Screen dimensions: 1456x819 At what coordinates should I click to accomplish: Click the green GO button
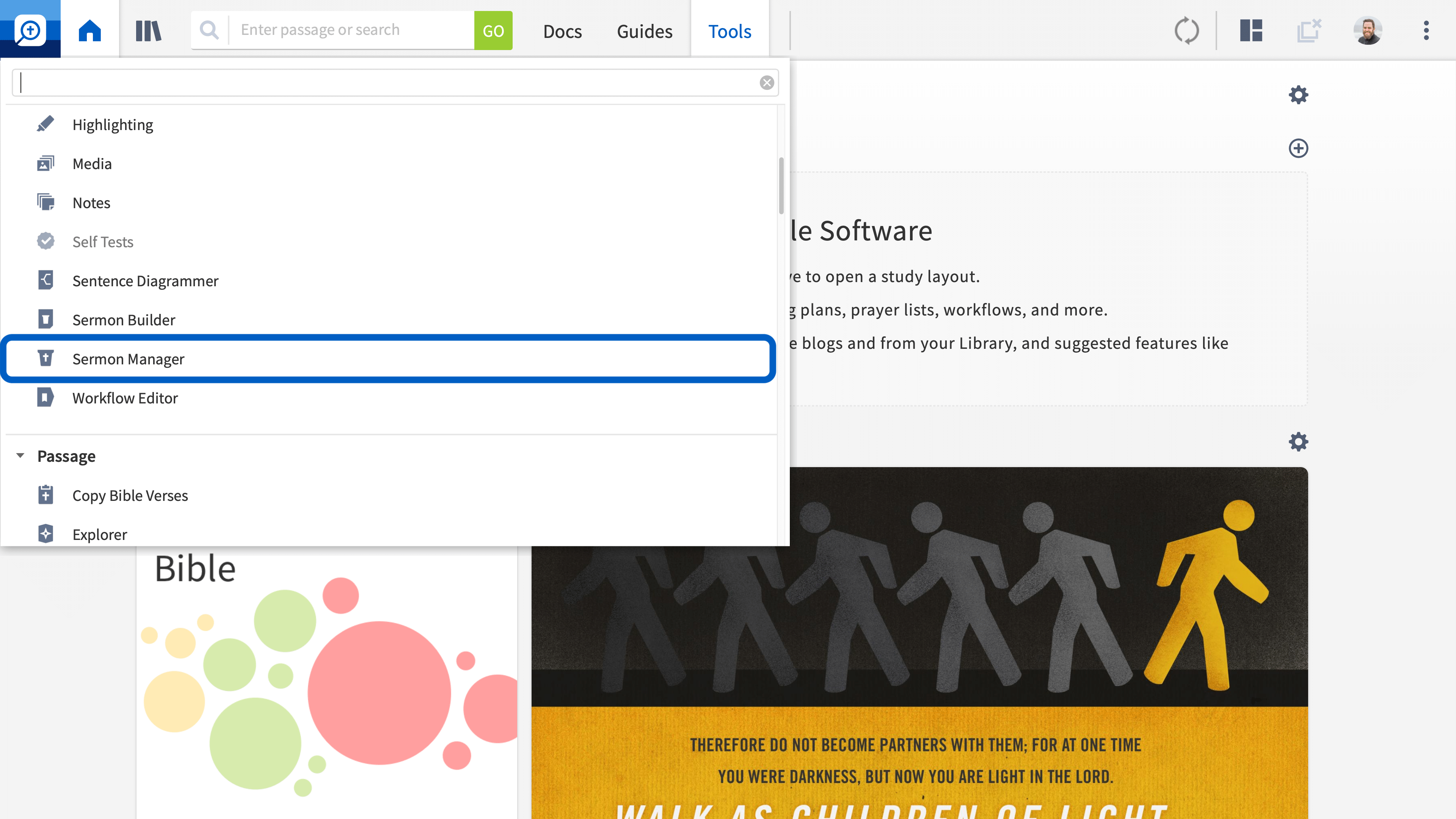point(493,30)
